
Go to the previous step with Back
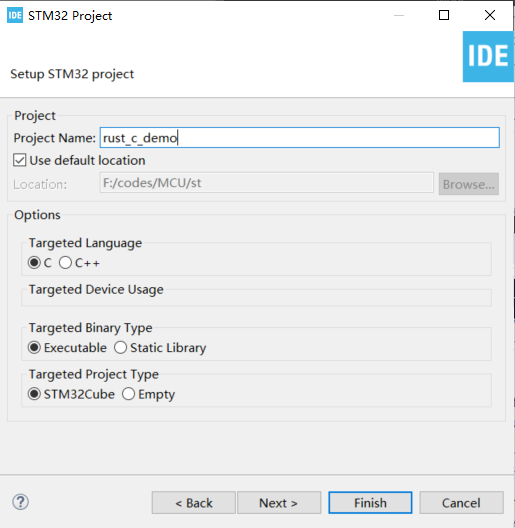point(194,503)
